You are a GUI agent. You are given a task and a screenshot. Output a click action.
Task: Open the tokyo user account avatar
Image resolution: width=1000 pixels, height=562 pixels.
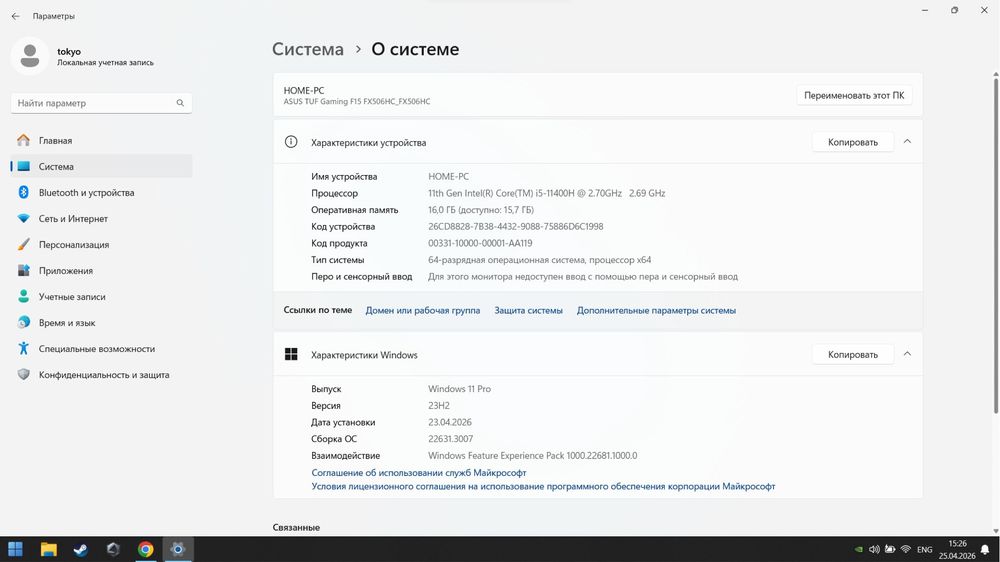pyautogui.click(x=29, y=56)
